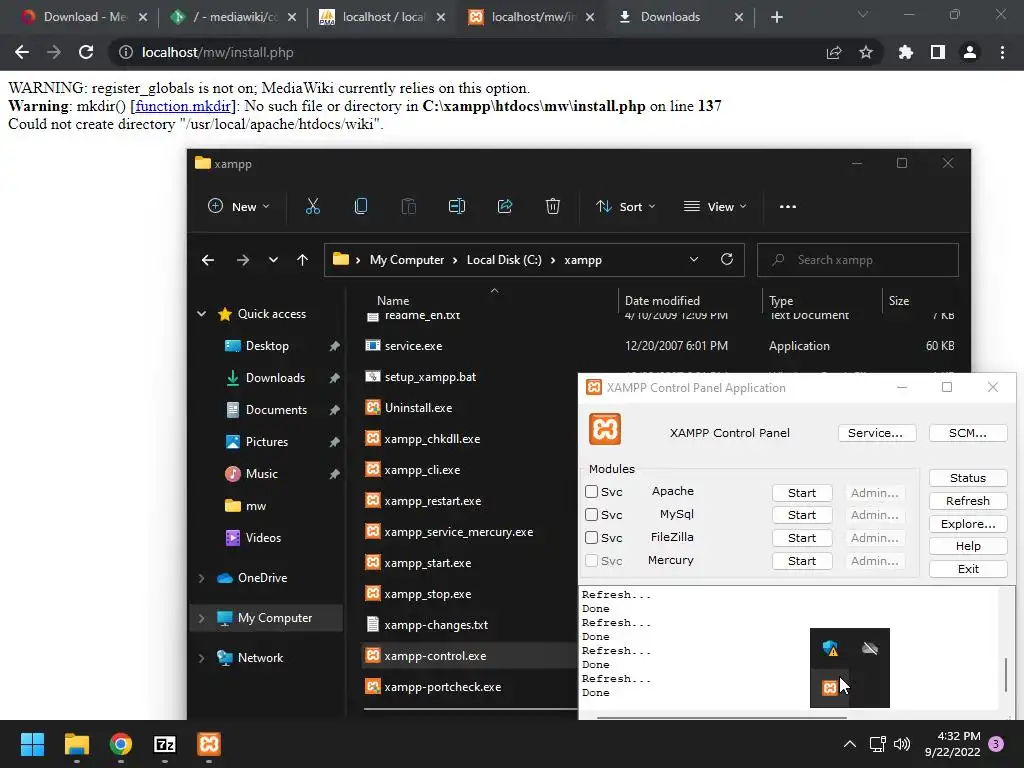The width and height of the screenshot is (1024, 768).
Task: Switch to the Download - Me browser tab
Action: tap(84, 17)
